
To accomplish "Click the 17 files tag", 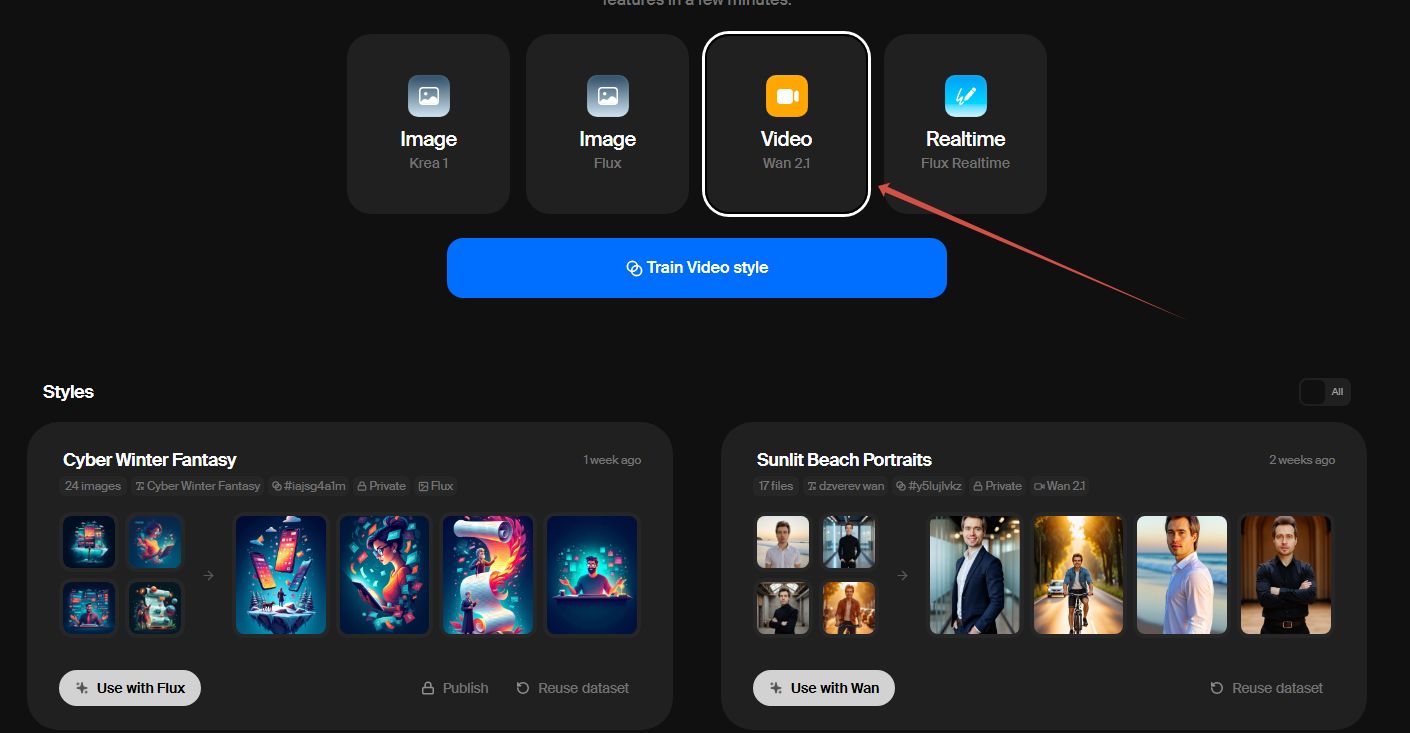I will point(776,486).
